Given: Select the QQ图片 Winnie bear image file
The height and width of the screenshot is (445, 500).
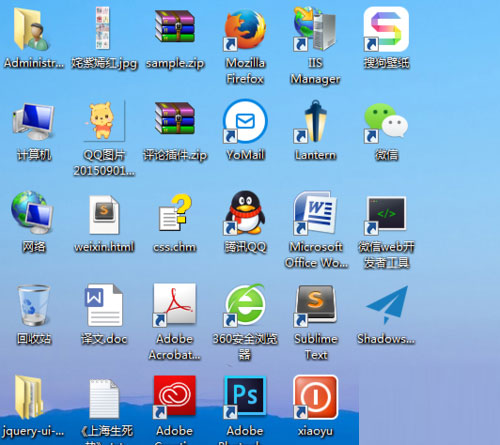Looking at the screenshot, I should [104, 121].
